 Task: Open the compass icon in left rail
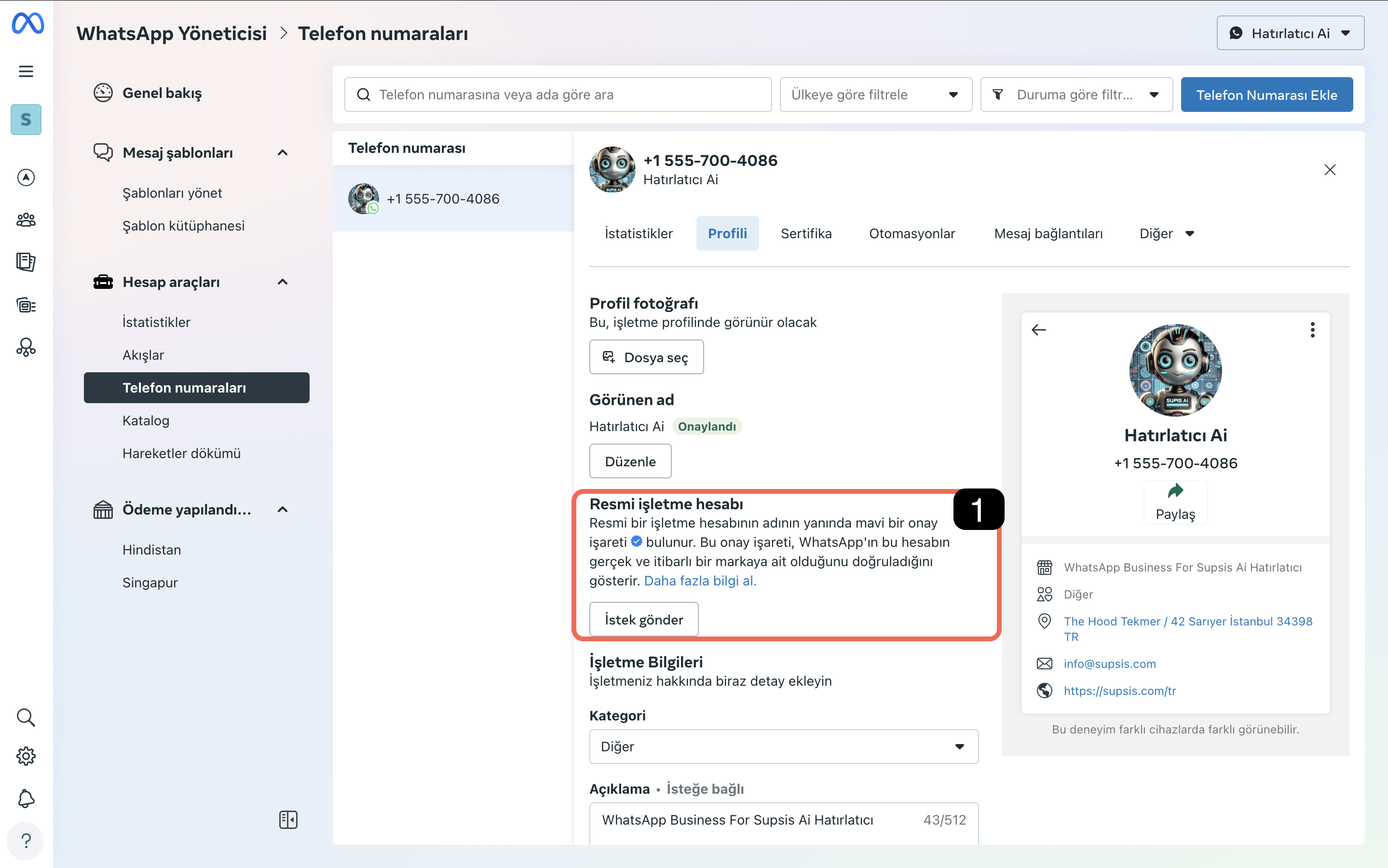coord(26,177)
